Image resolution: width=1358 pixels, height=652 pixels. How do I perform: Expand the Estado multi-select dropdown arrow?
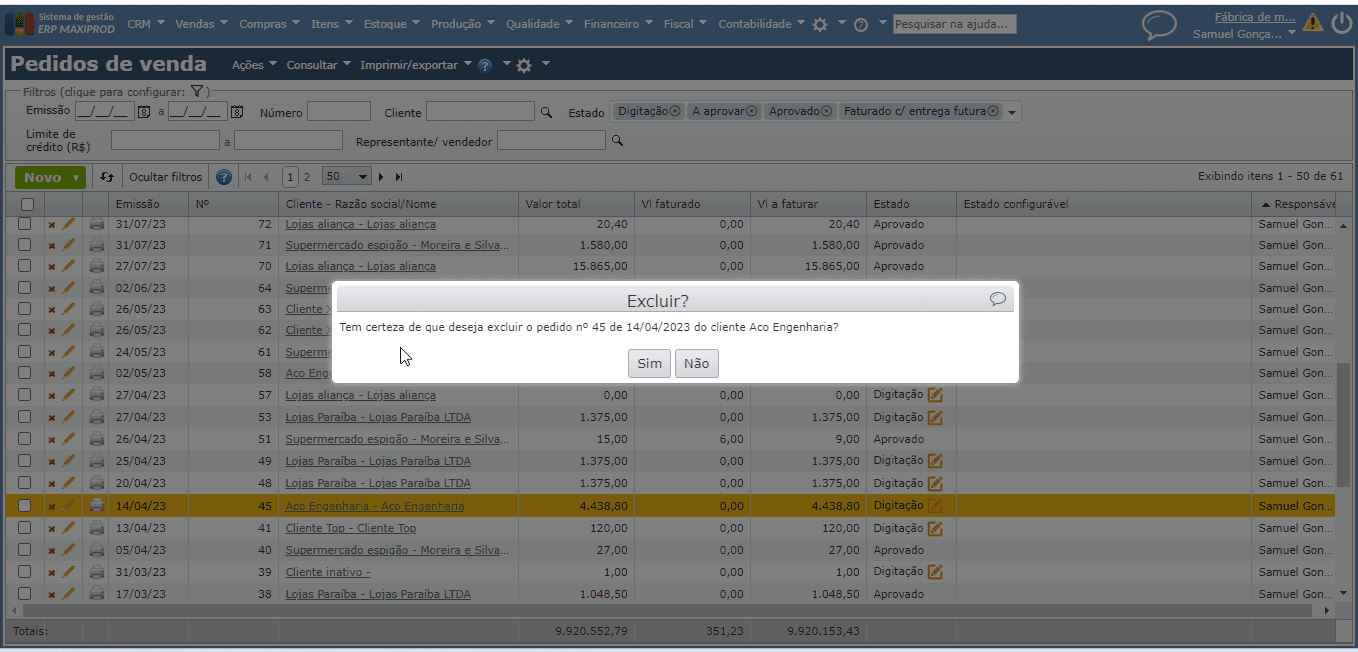tap(1012, 113)
